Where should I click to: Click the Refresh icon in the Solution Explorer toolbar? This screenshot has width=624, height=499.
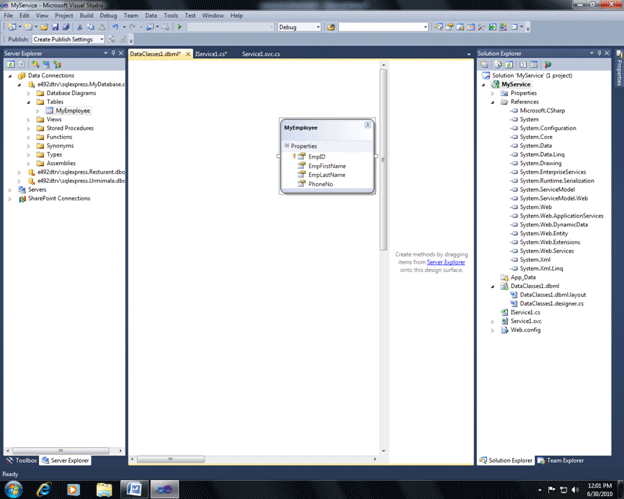click(x=509, y=64)
